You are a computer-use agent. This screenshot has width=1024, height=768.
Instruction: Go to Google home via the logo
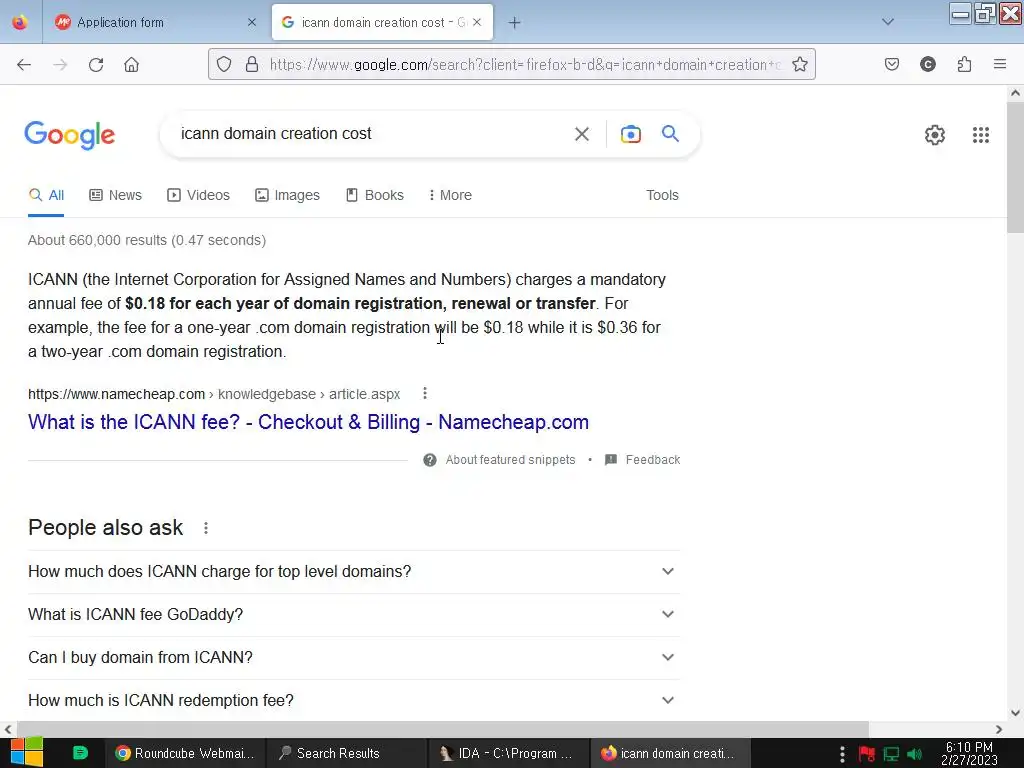70,135
